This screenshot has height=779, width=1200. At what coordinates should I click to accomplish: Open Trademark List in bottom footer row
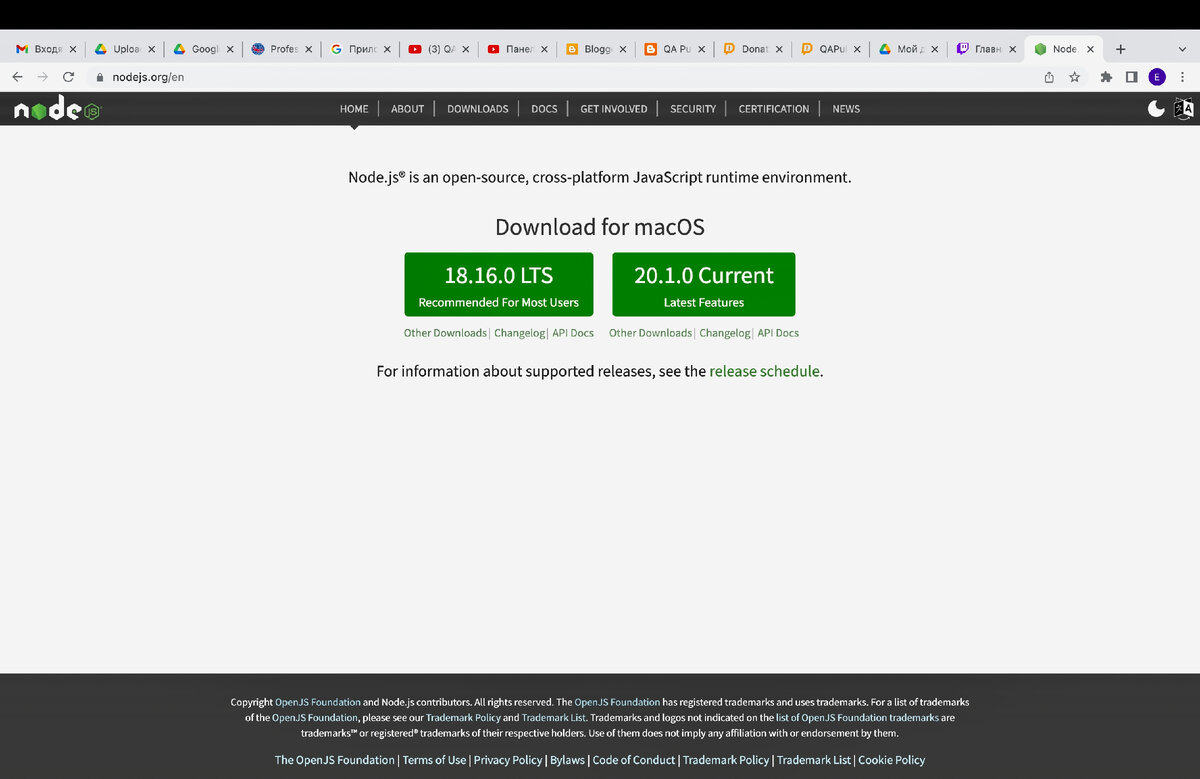click(x=814, y=760)
